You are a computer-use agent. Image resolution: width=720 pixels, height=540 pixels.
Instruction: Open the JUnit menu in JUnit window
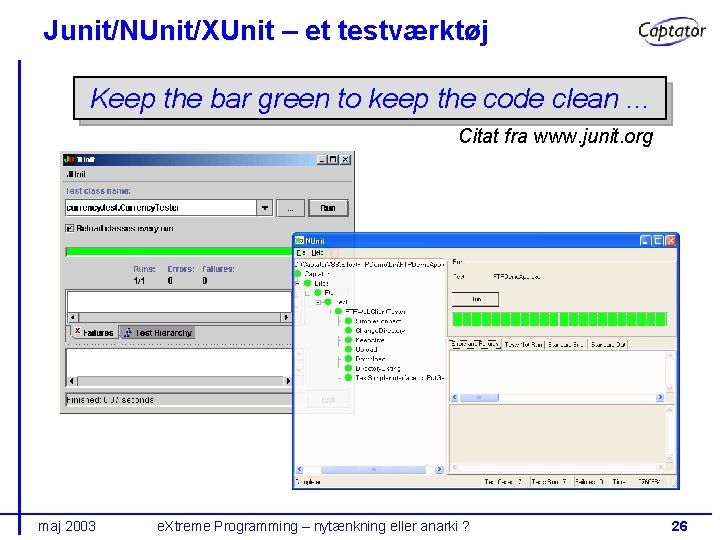(76, 174)
